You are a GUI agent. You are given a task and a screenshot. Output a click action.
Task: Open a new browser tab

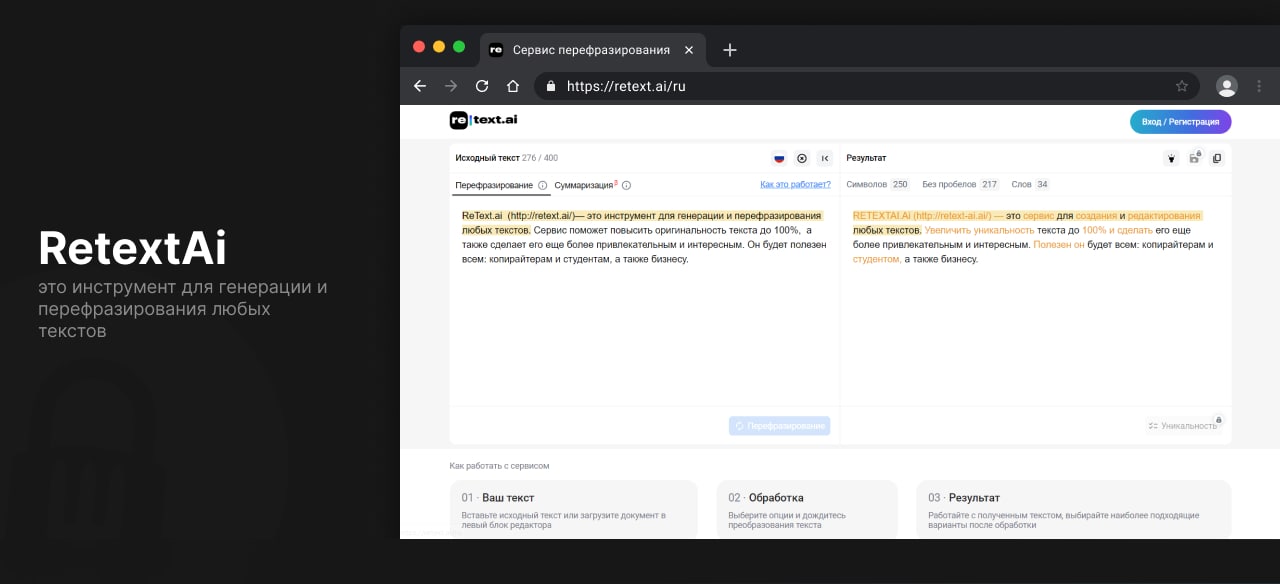(x=730, y=50)
